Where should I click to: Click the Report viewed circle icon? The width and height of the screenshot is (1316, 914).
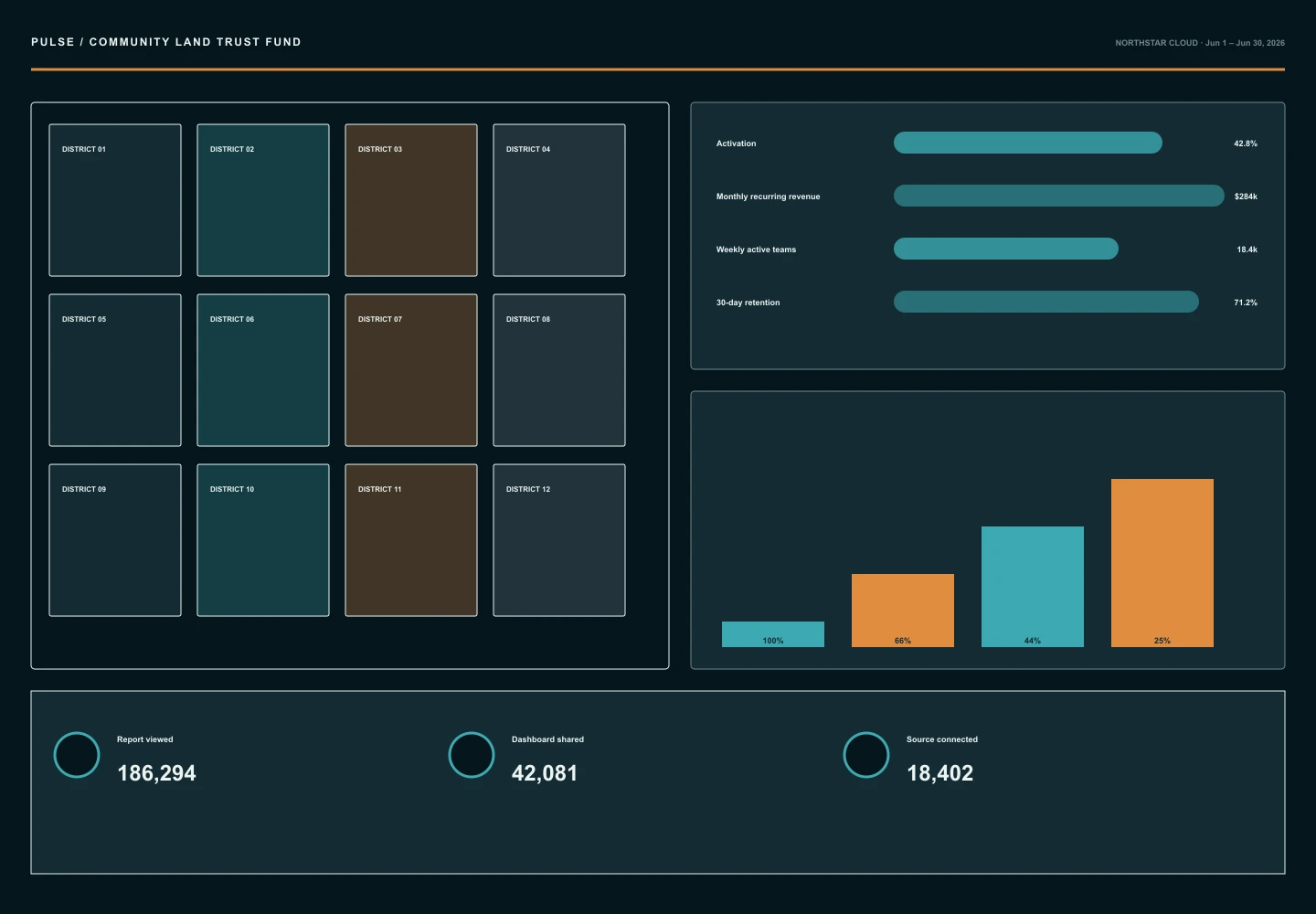[x=77, y=755]
